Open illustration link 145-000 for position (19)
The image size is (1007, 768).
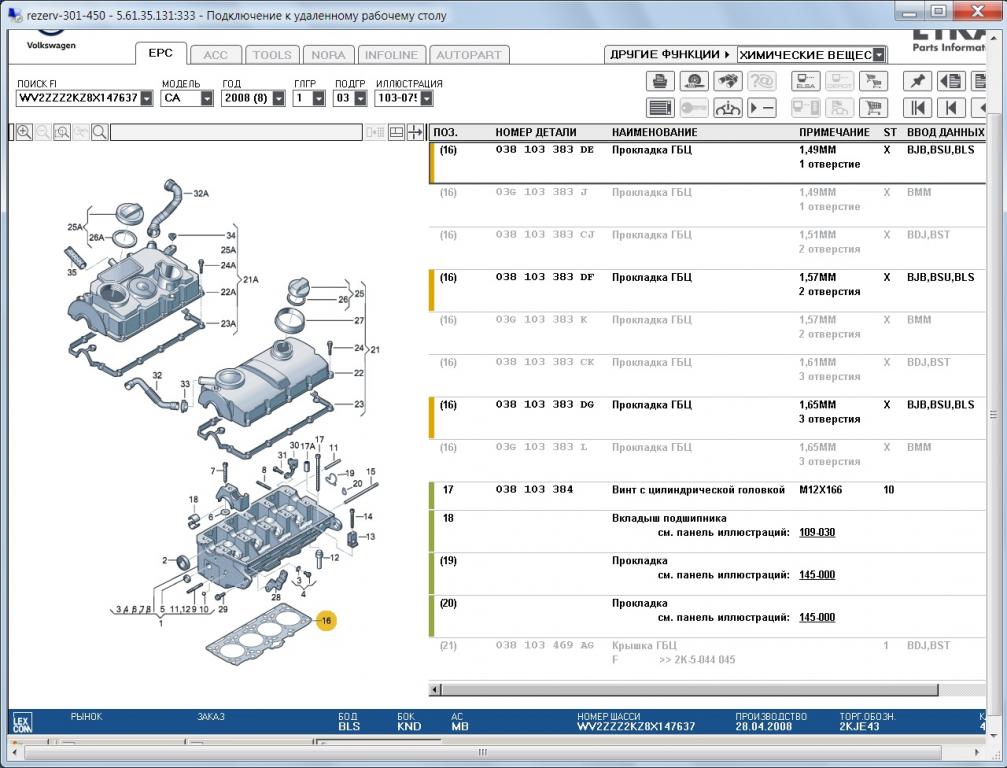[x=817, y=575]
